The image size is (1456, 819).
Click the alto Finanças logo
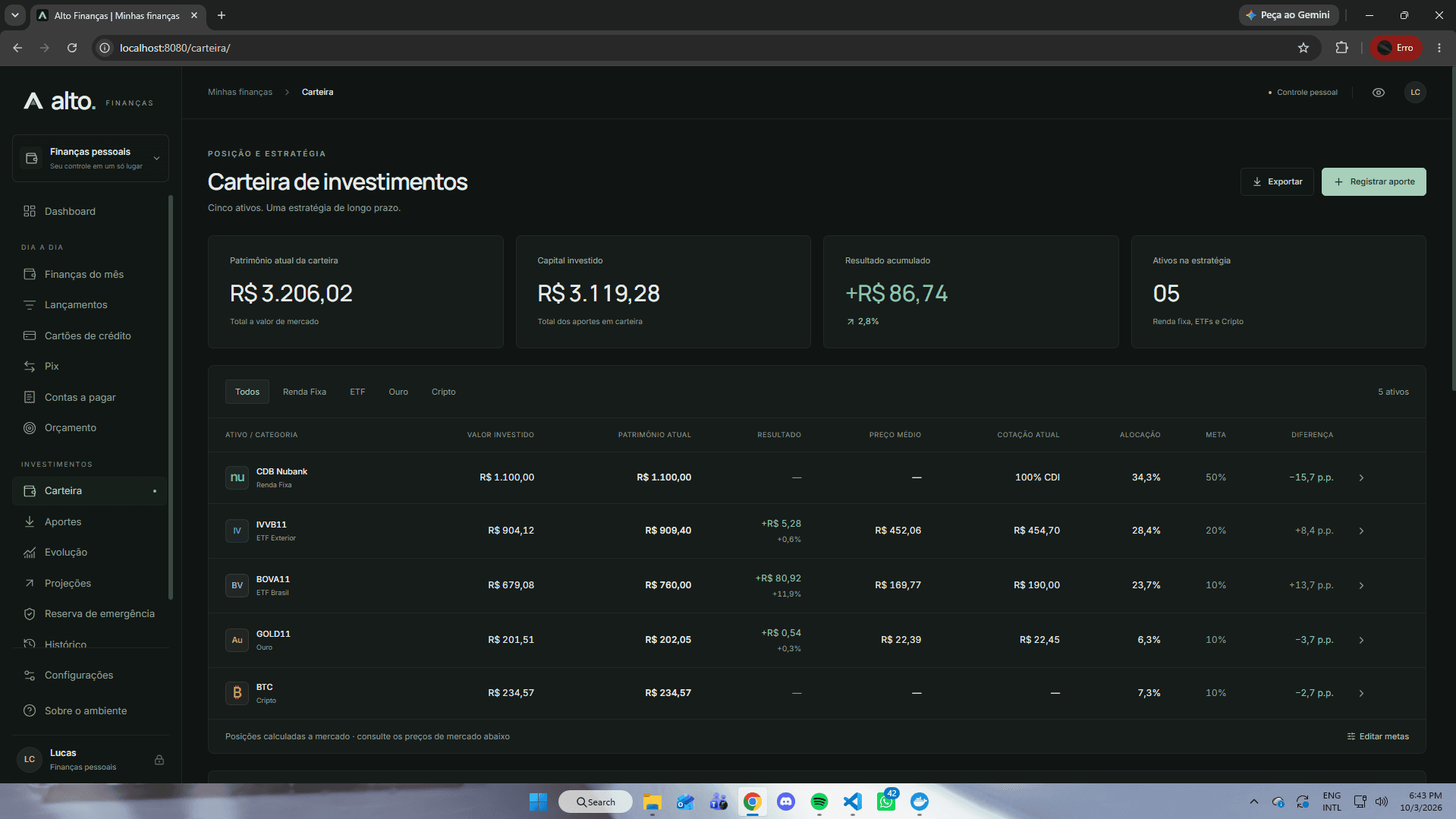point(88,101)
